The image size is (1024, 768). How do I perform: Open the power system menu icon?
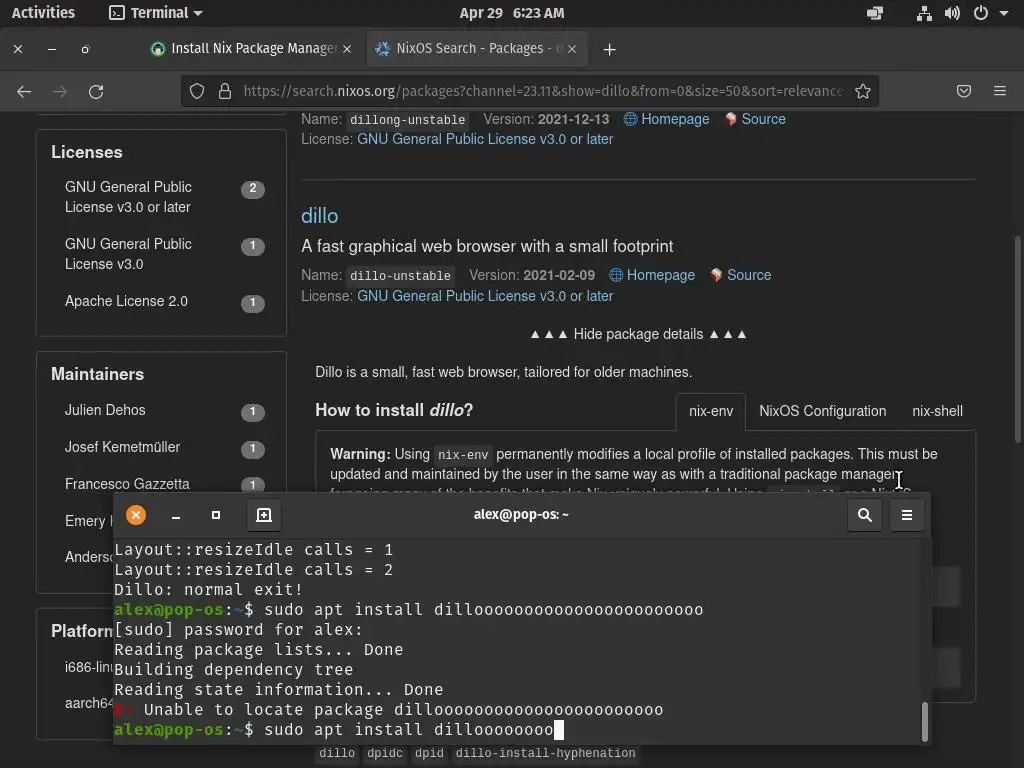(981, 13)
